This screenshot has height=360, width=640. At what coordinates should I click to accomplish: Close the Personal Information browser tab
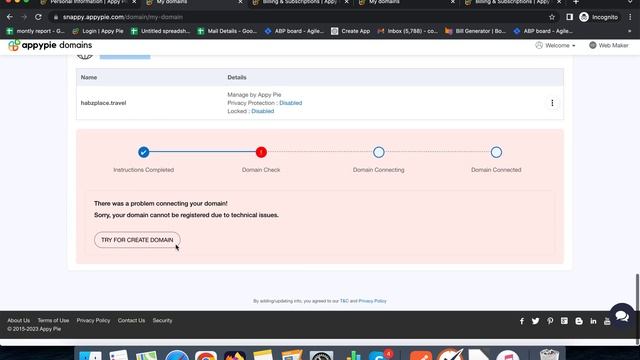(x=134, y=2)
